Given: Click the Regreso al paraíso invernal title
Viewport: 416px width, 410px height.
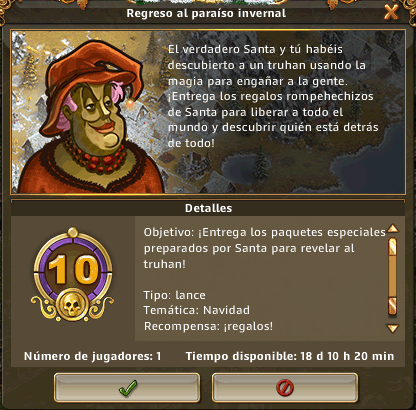Looking at the screenshot, I should click(206, 13).
